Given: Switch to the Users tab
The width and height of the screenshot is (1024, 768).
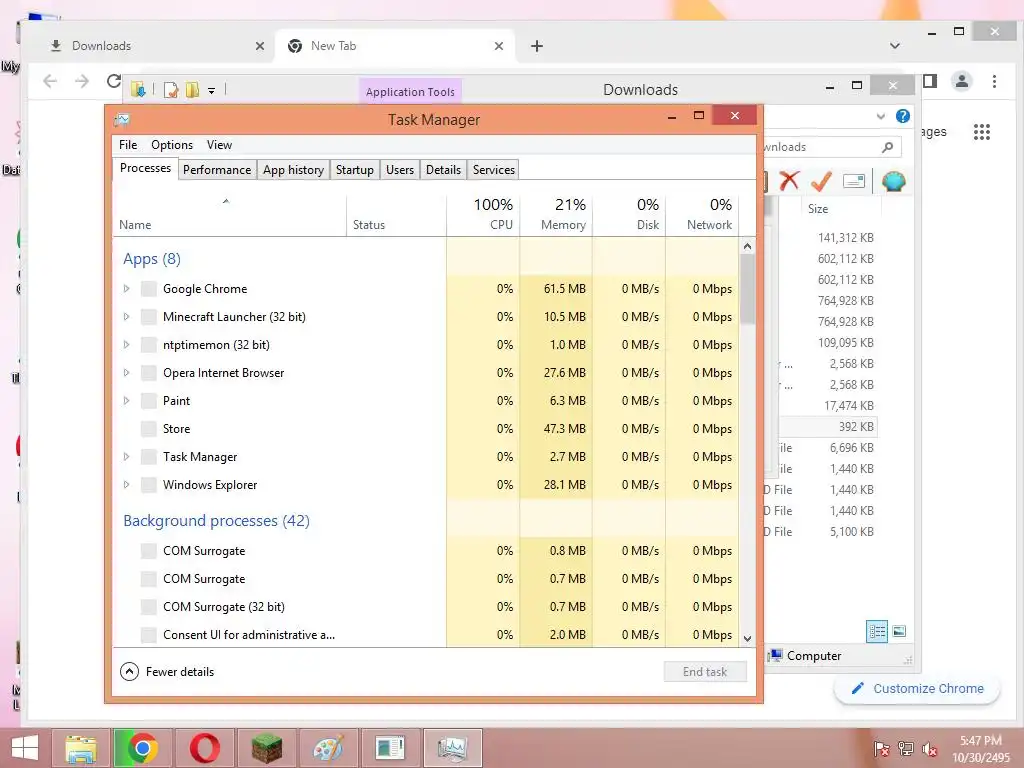Looking at the screenshot, I should coord(400,170).
